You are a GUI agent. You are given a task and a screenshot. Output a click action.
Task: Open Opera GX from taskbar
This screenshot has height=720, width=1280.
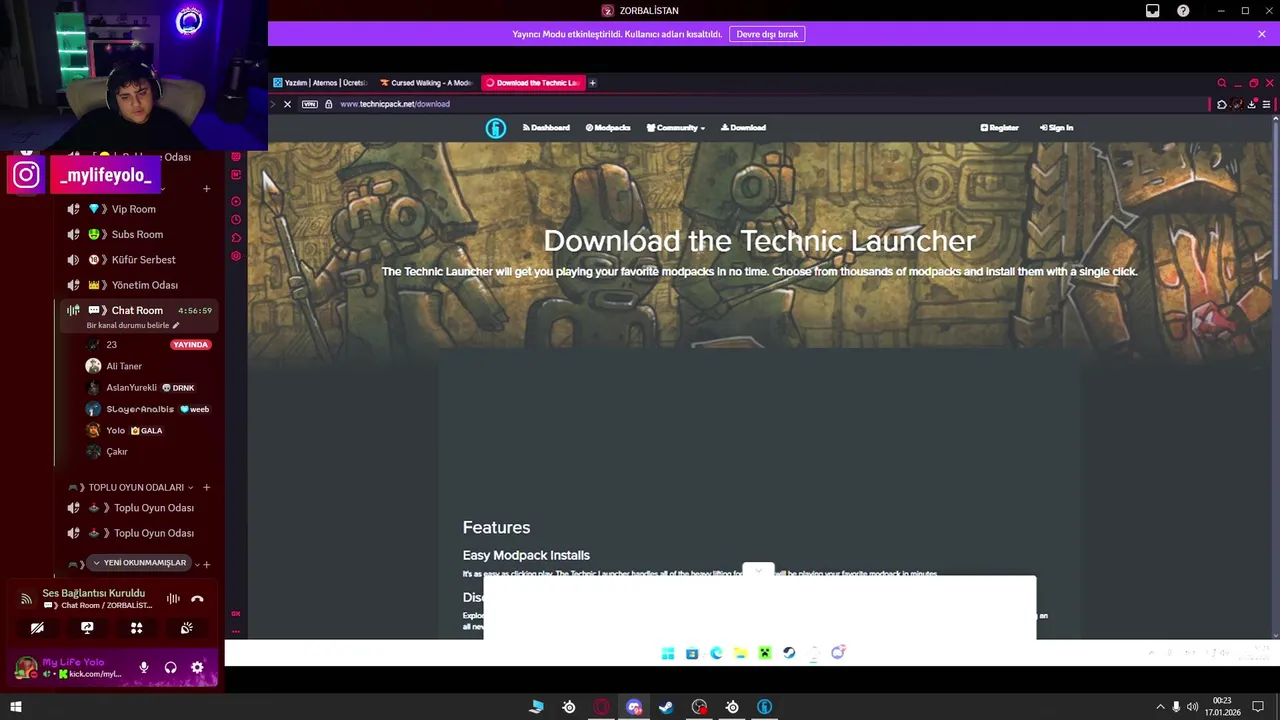click(x=601, y=707)
